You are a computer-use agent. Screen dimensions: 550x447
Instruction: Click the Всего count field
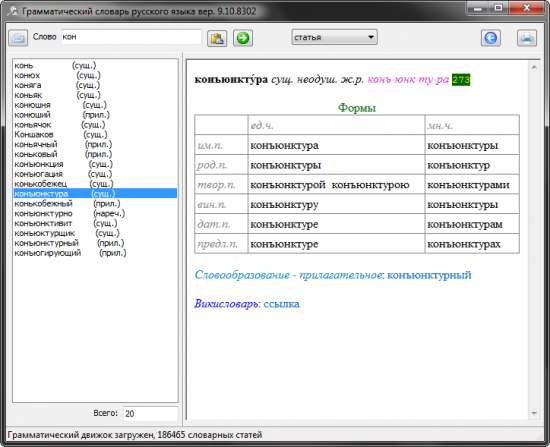pos(150,413)
